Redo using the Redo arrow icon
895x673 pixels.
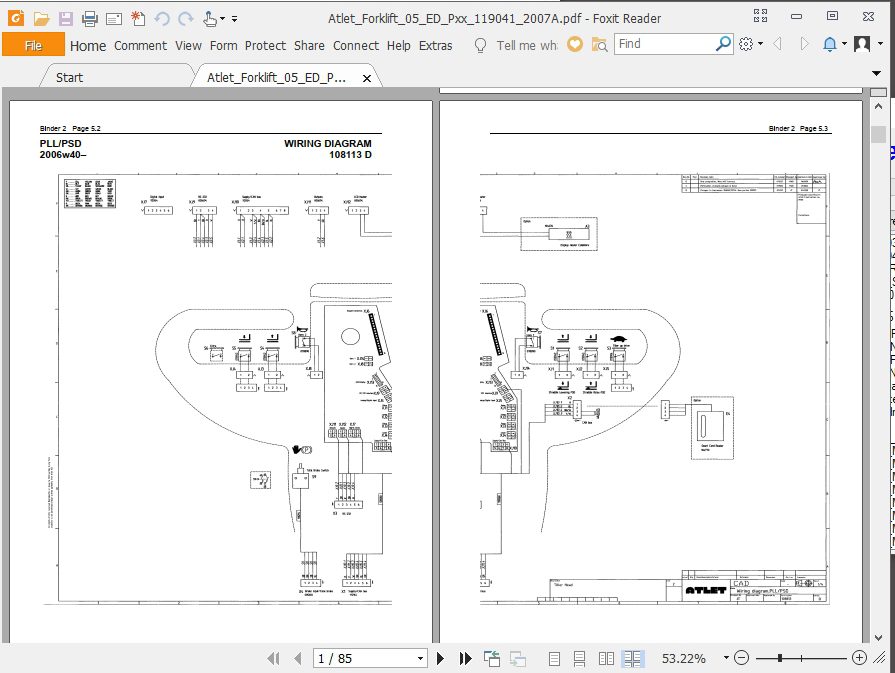click(x=185, y=17)
